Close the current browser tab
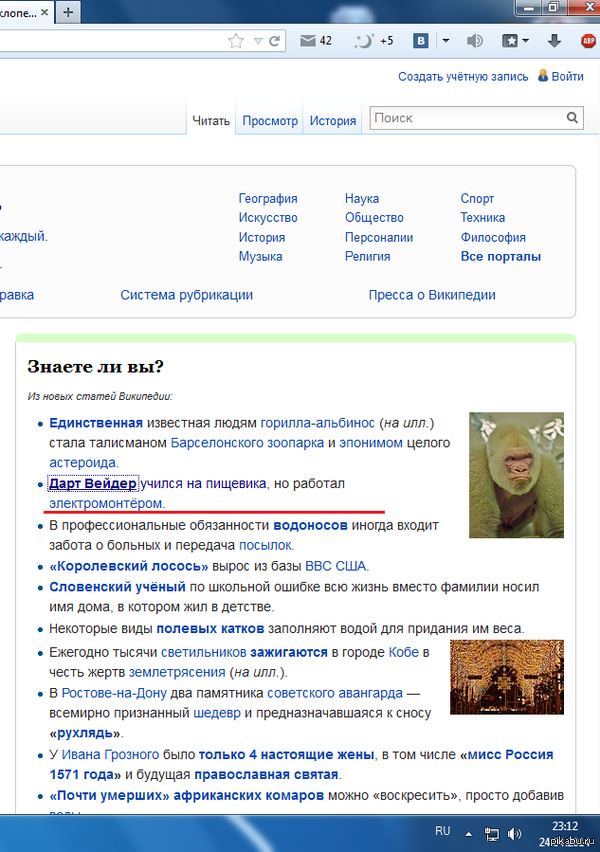Viewport: 600px width, 852px height. click(45, 12)
